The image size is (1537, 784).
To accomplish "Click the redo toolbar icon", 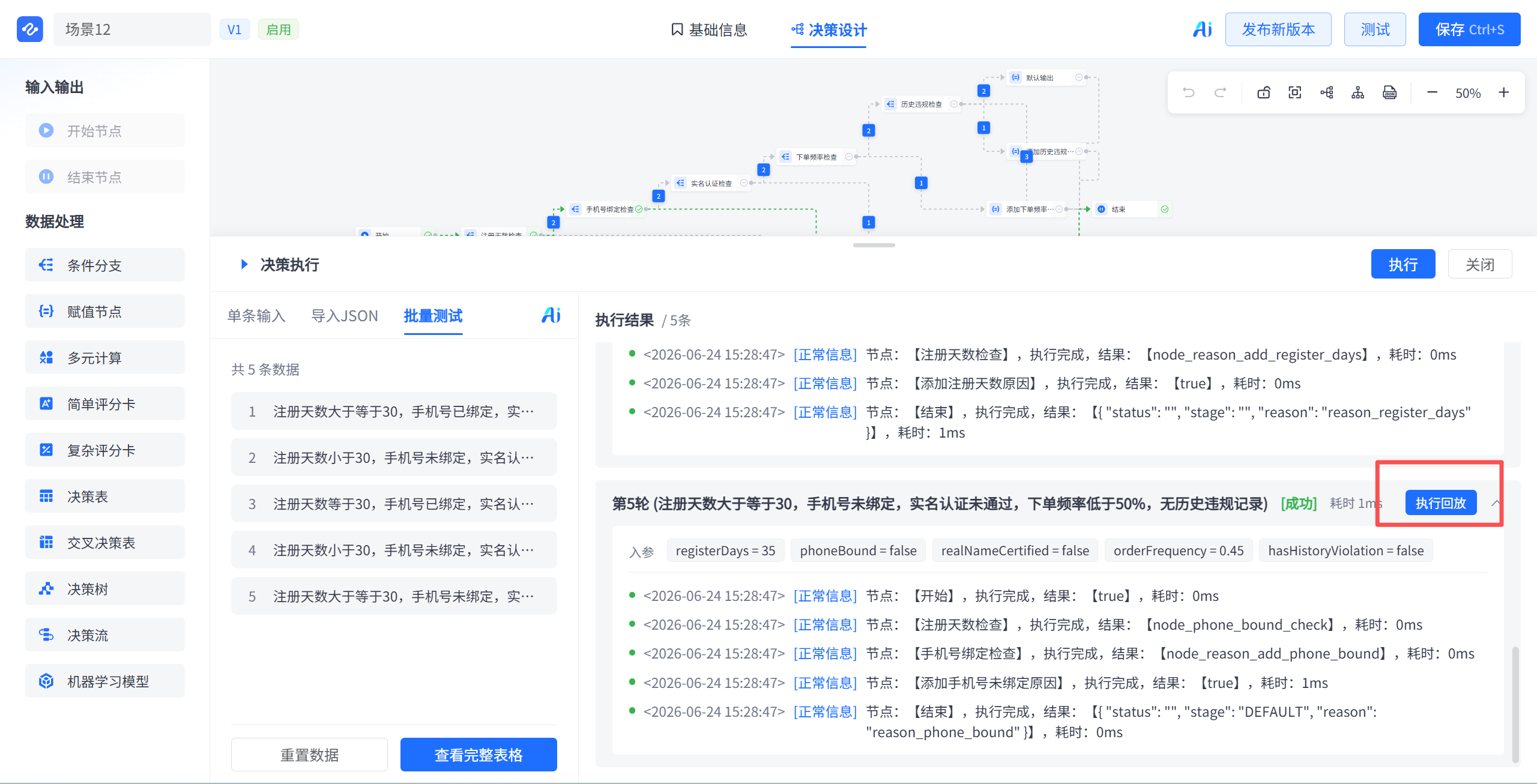I will (1220, 92).
